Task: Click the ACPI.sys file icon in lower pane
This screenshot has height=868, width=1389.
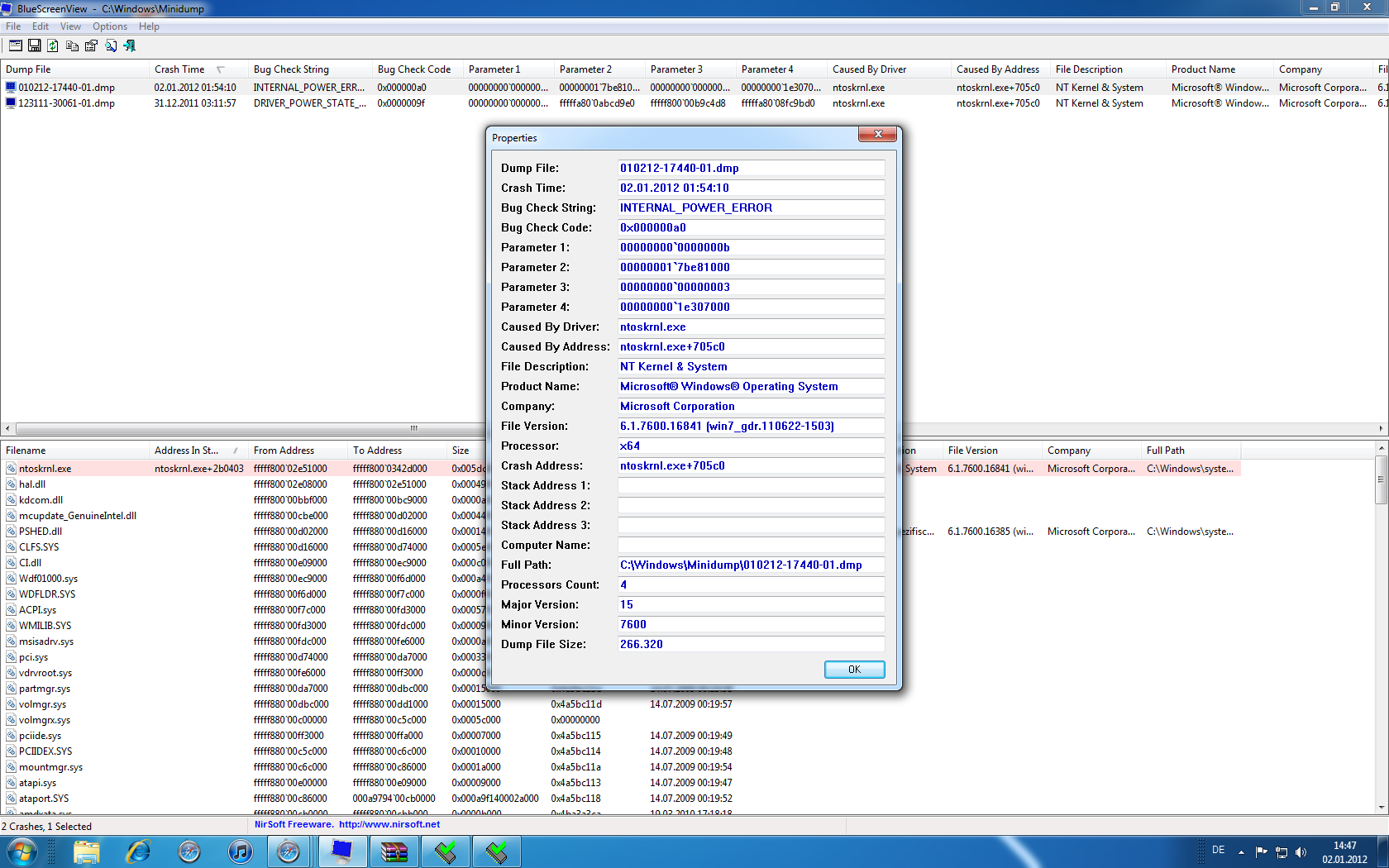Action: (12, 610)
